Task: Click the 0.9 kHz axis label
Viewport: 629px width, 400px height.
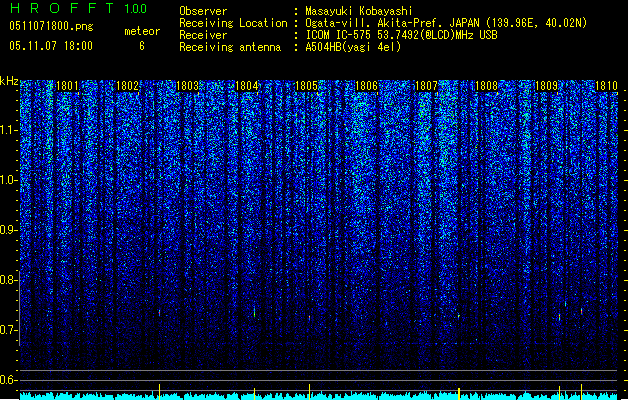Action: (8, 230)
